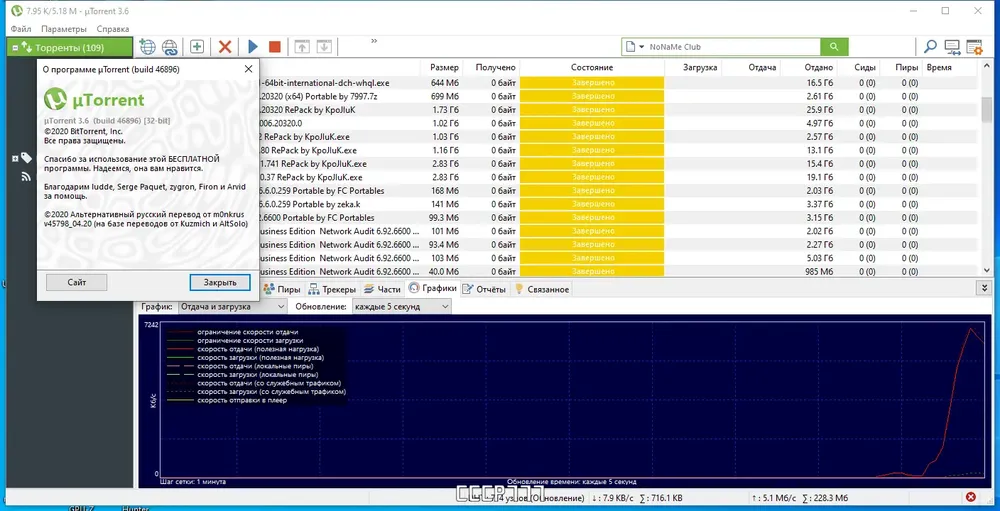
Task: Start torrent with the blue play icon
Action: point(253,47)
